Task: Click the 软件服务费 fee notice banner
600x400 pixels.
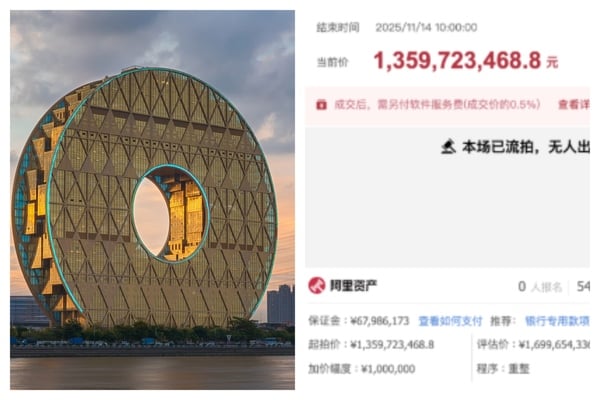Action: 447,105
